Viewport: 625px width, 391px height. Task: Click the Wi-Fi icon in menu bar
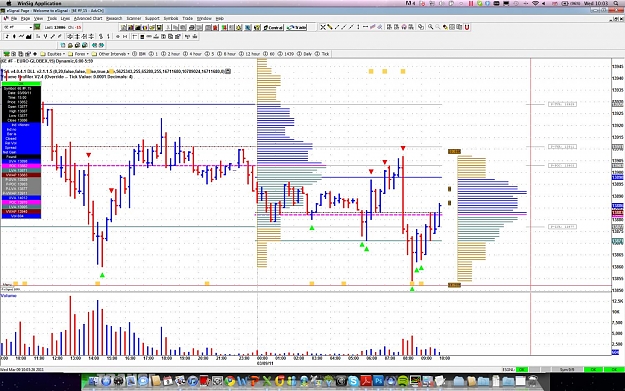536,3
